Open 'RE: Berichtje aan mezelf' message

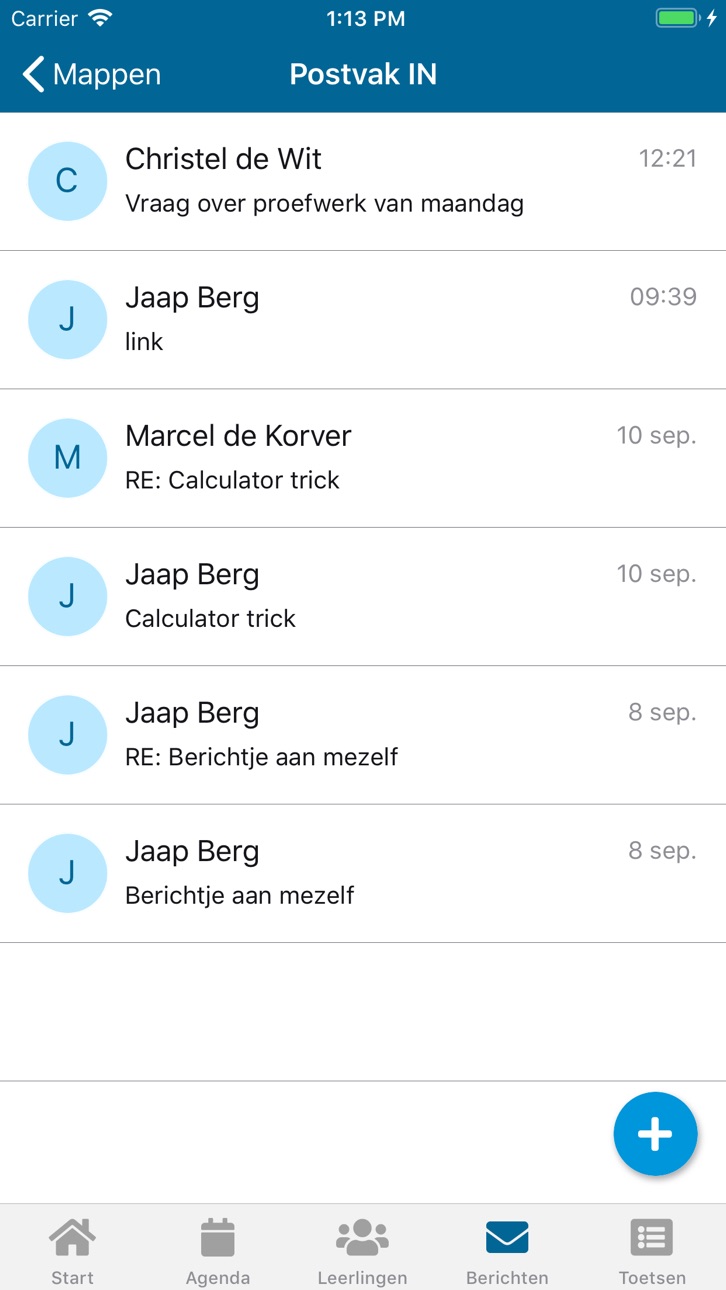[363, 735]
